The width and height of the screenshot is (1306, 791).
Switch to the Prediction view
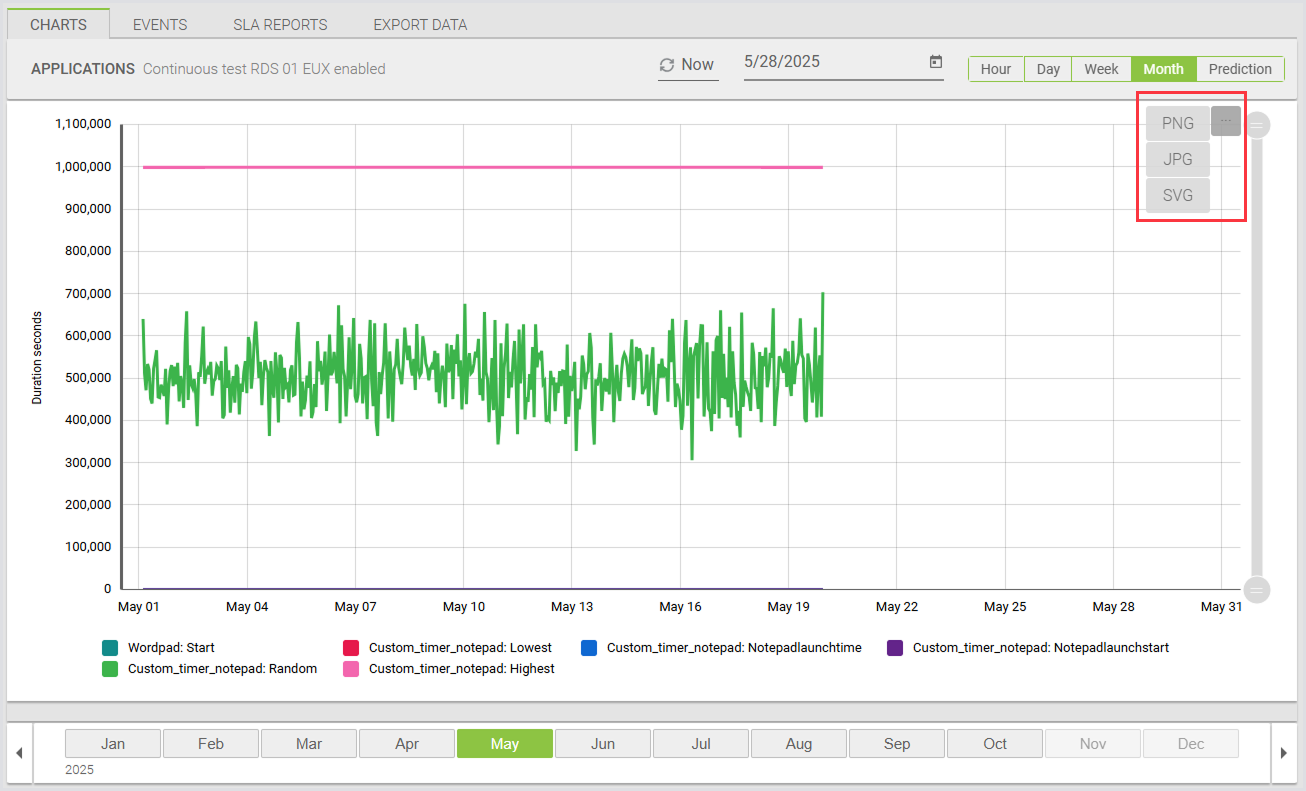coord(1240,69)
